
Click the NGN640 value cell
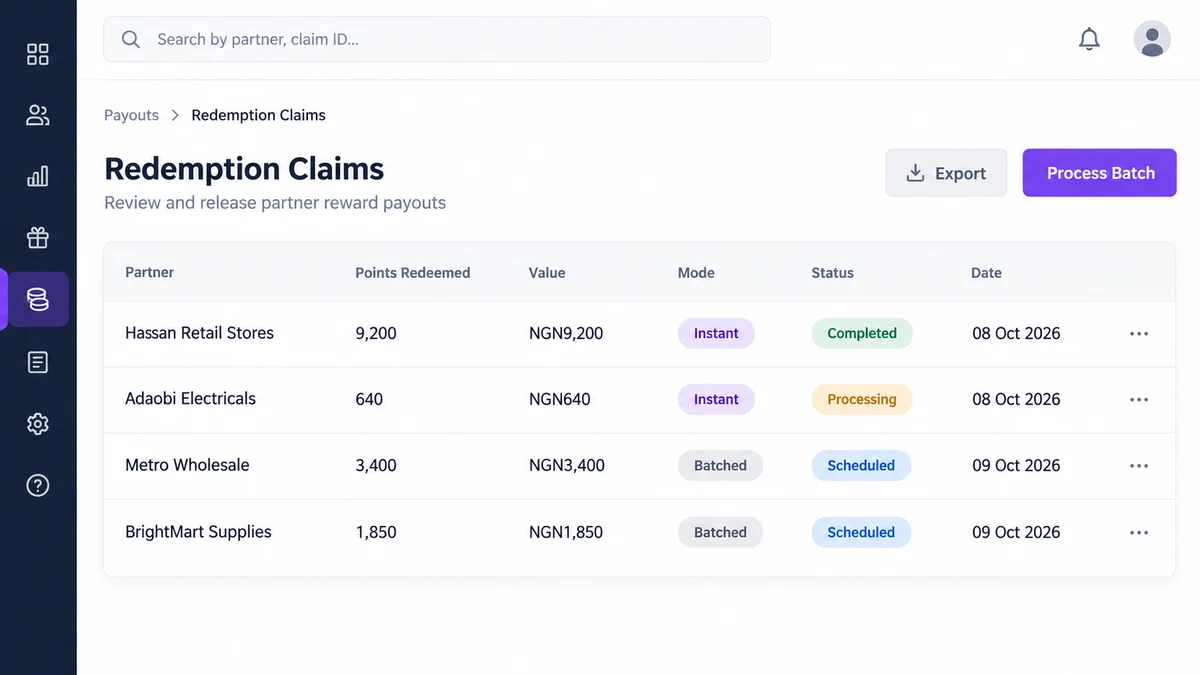tap(560, 399)
